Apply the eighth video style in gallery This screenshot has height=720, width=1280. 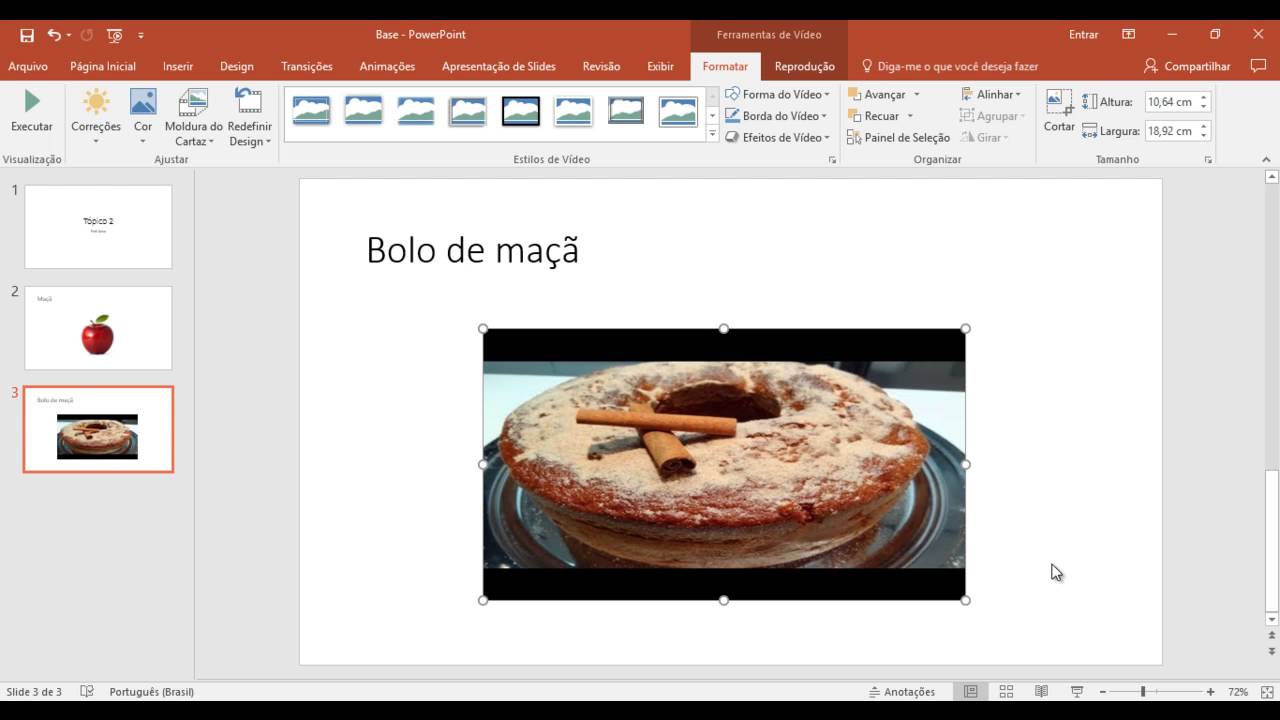tap(678, 111)
